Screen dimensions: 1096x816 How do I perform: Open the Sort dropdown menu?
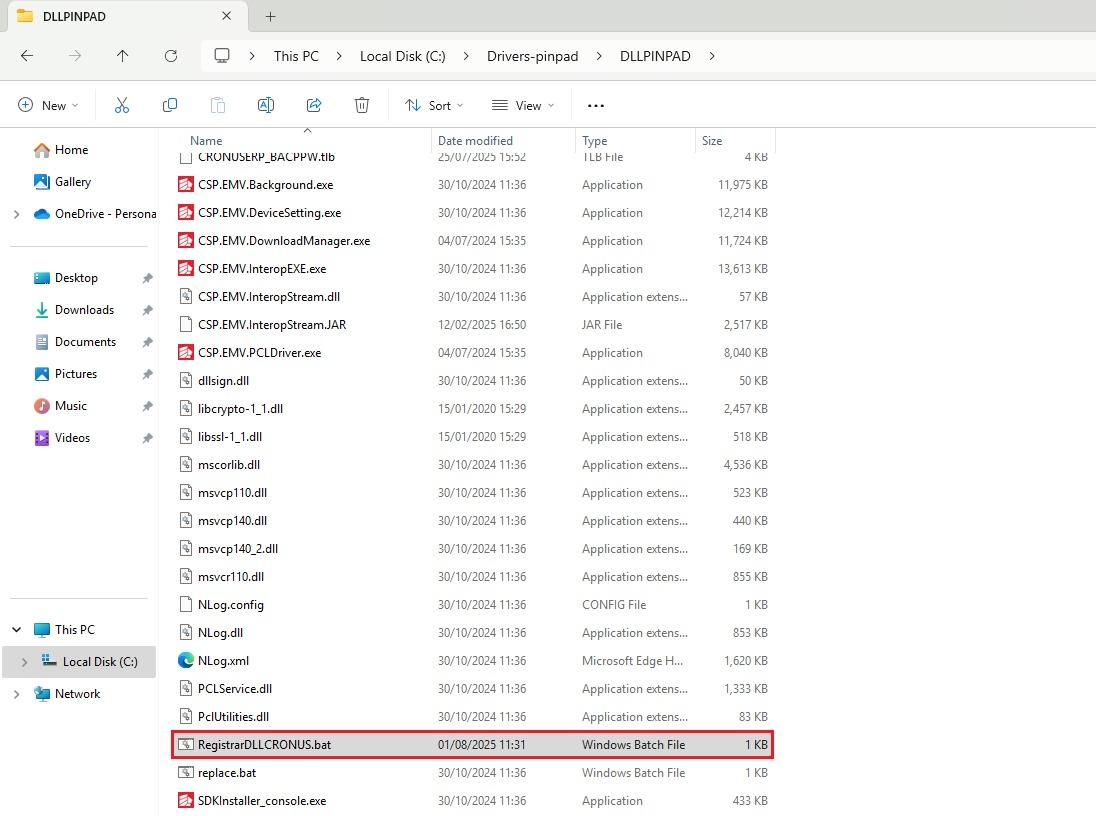tap(434, 105)
